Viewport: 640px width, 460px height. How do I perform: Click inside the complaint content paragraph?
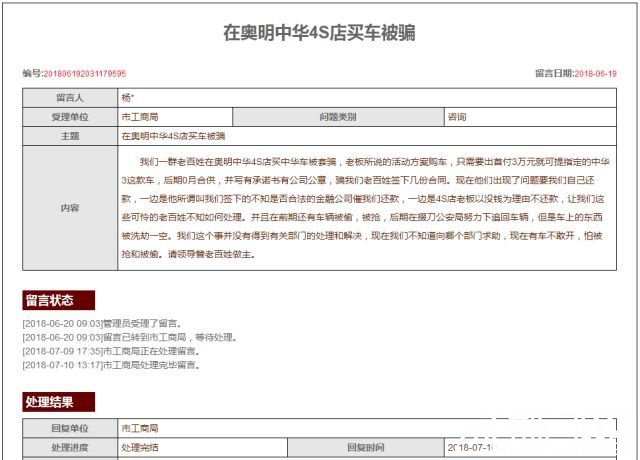(x=367, y=207)
